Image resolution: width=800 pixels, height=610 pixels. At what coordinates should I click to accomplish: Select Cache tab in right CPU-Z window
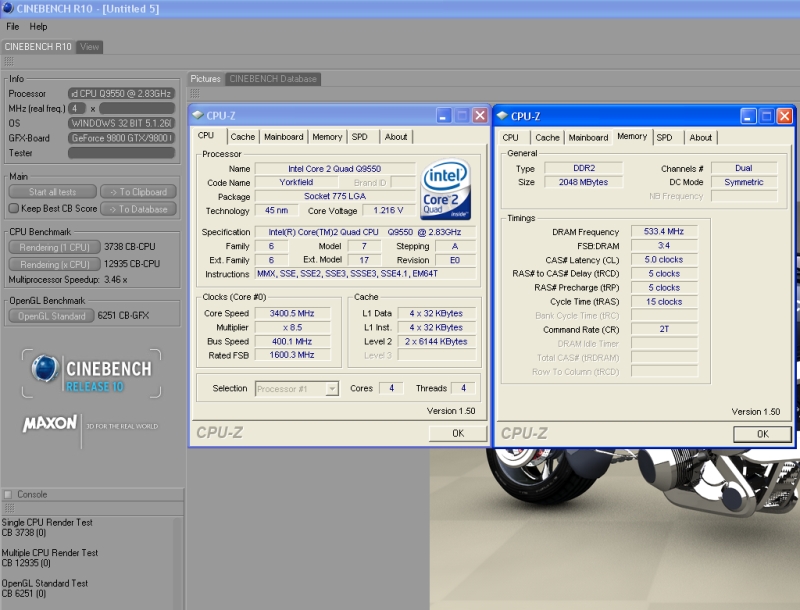click(x=547, y=137)
